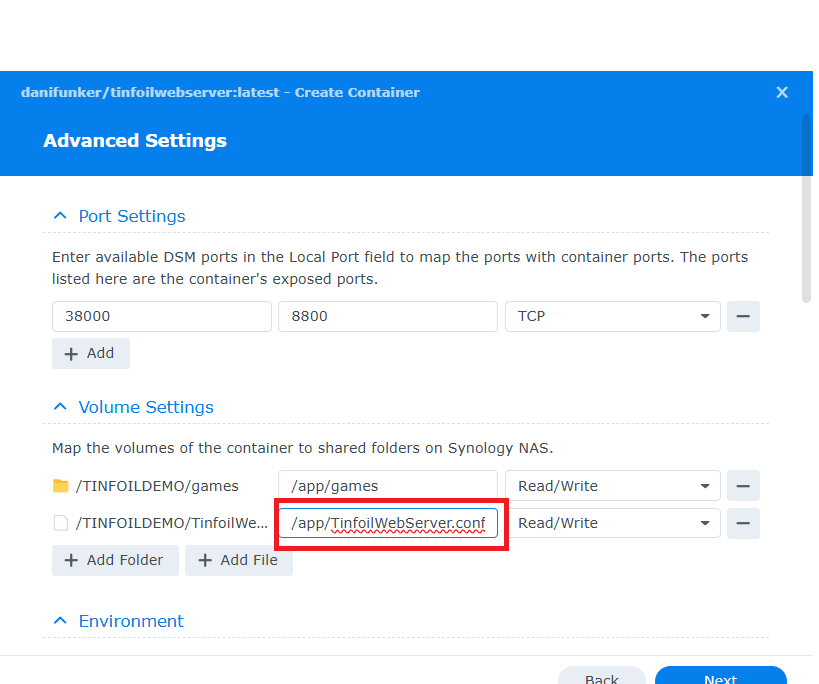
Task: Open the TCP protocol dropdown
Action: [612, 316]
